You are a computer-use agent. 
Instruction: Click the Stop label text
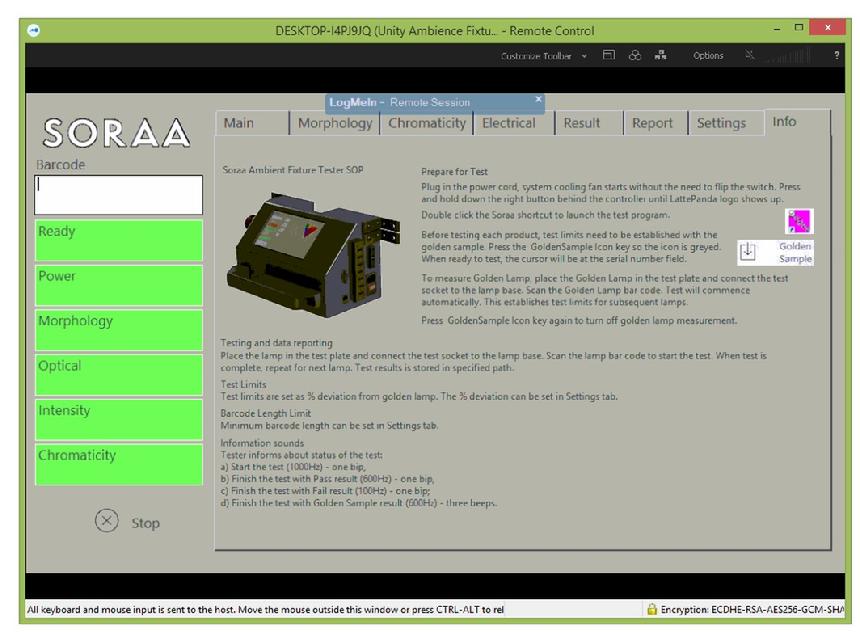coord(145,523)
